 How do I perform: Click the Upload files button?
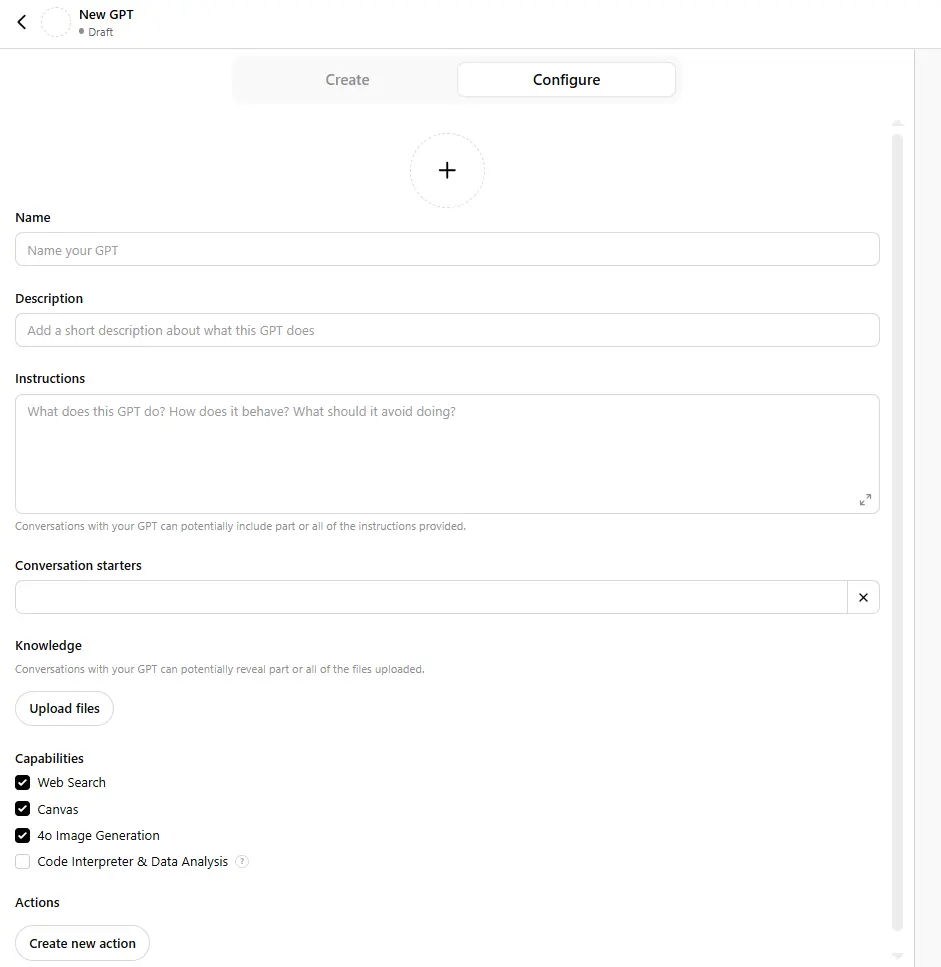point(64,709)
